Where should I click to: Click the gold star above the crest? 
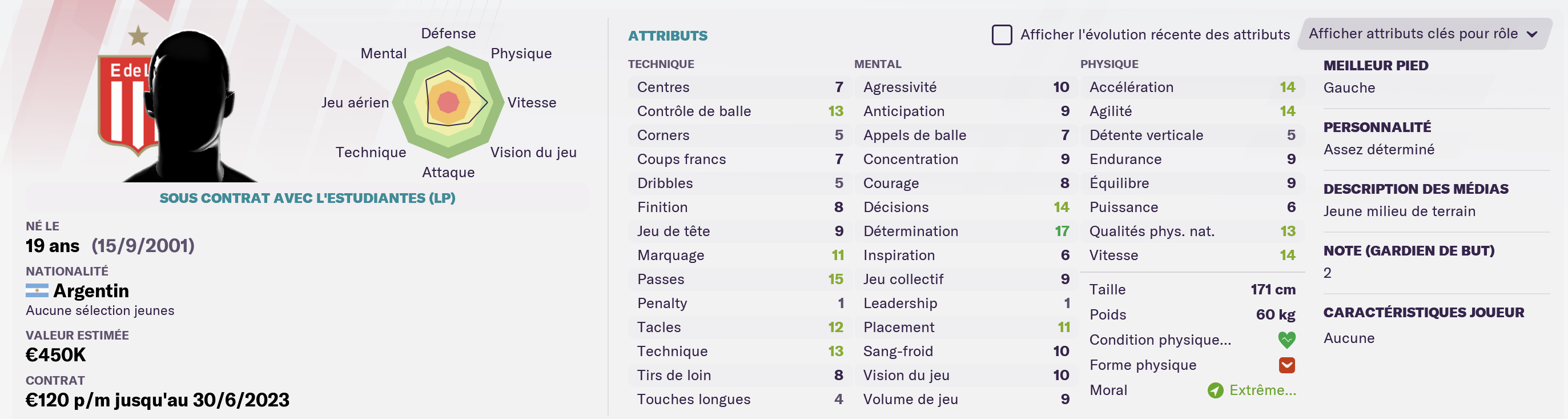click(x=138, y=35)
